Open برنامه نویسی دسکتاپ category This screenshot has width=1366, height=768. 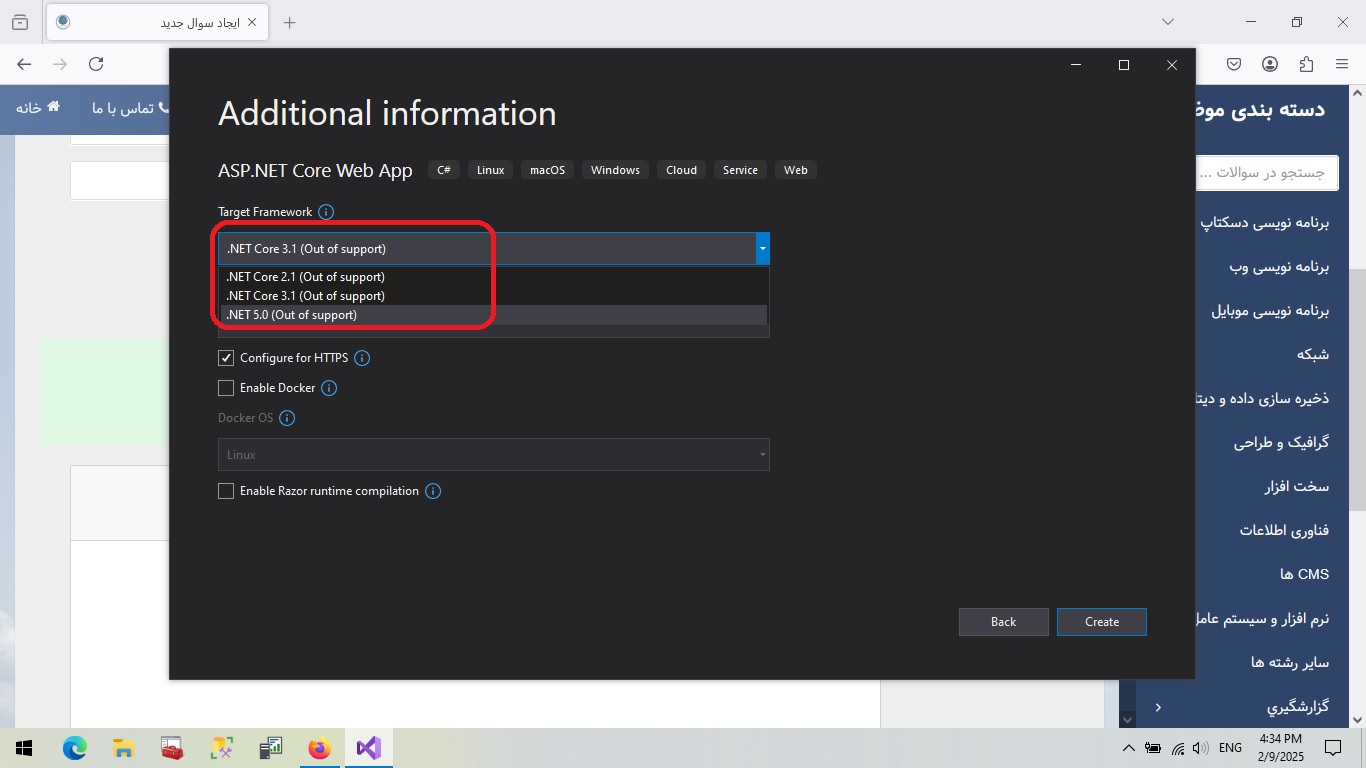pyautogui.click(x=1265, y=223)
